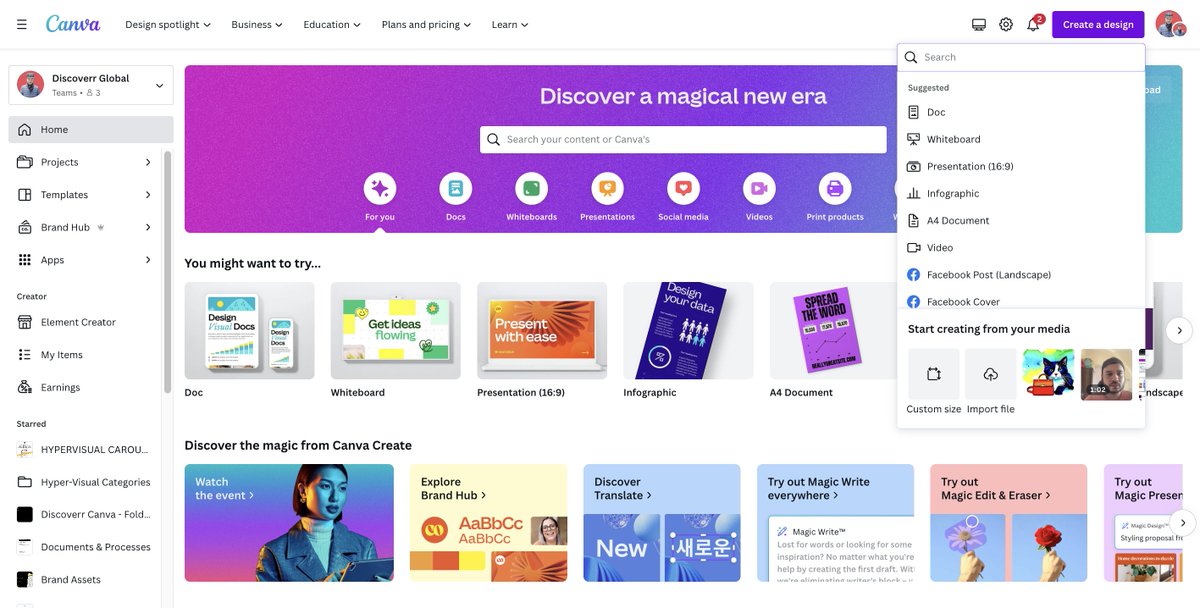
Task: Click the Custom size icon tile
Action: pos(934,374)
